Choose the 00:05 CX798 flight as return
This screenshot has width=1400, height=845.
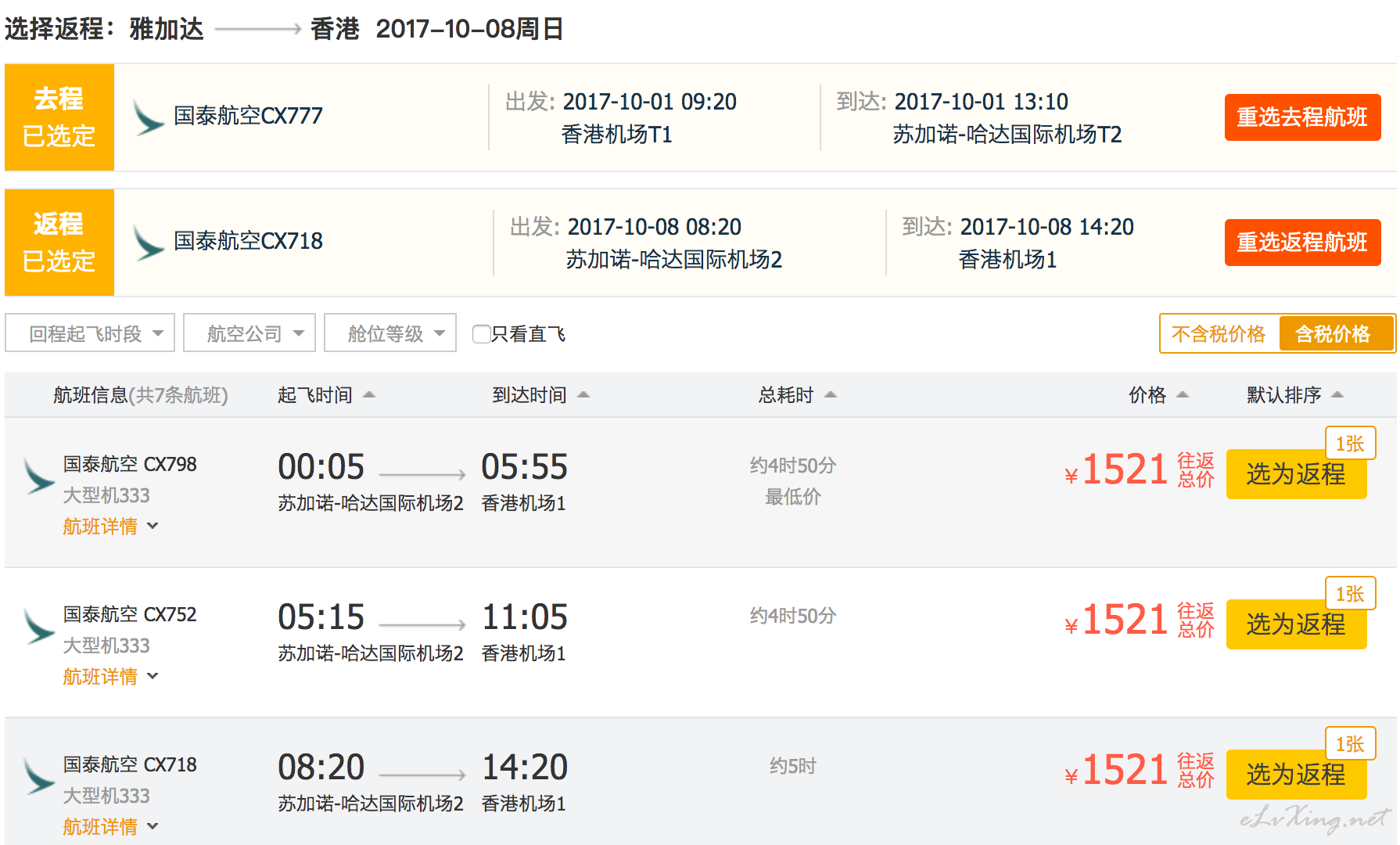(1295, 475)
